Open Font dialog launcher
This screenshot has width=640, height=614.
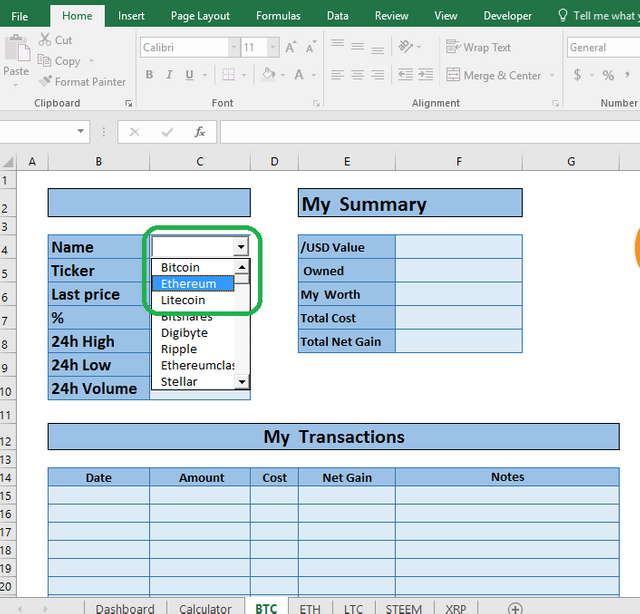click(316, 104)
